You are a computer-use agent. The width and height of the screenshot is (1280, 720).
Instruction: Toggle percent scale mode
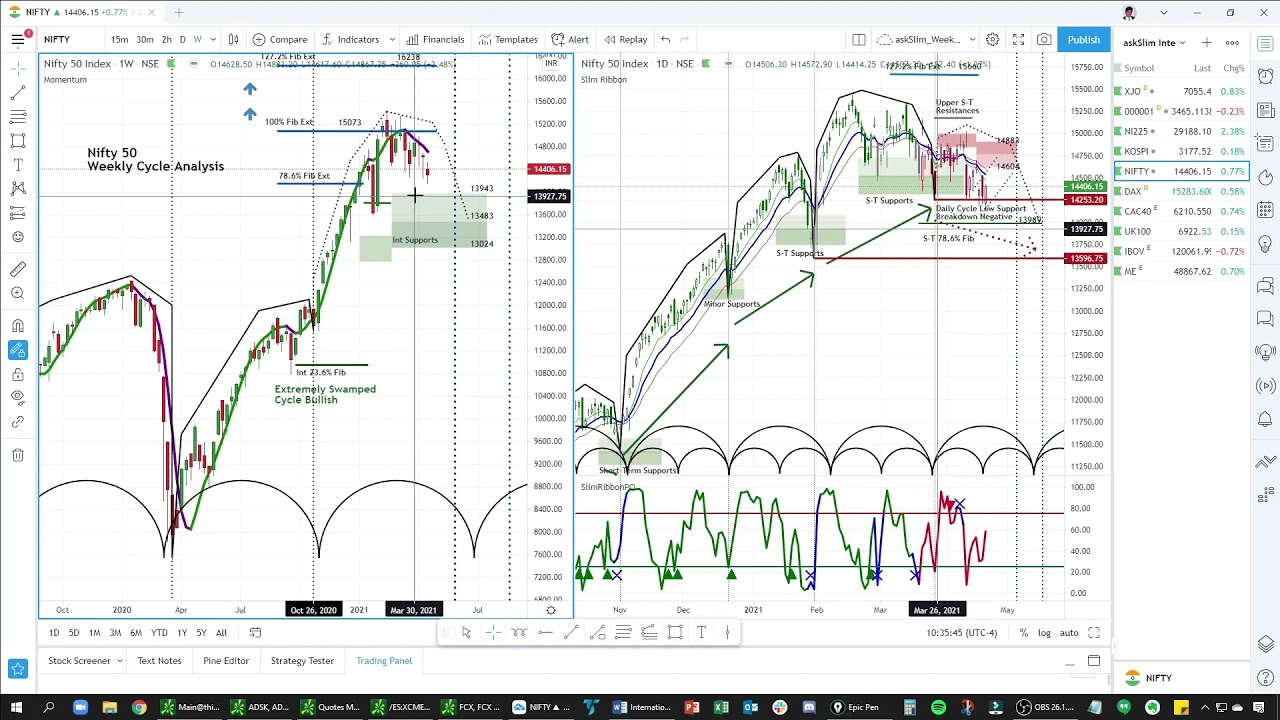(1023, 633)
